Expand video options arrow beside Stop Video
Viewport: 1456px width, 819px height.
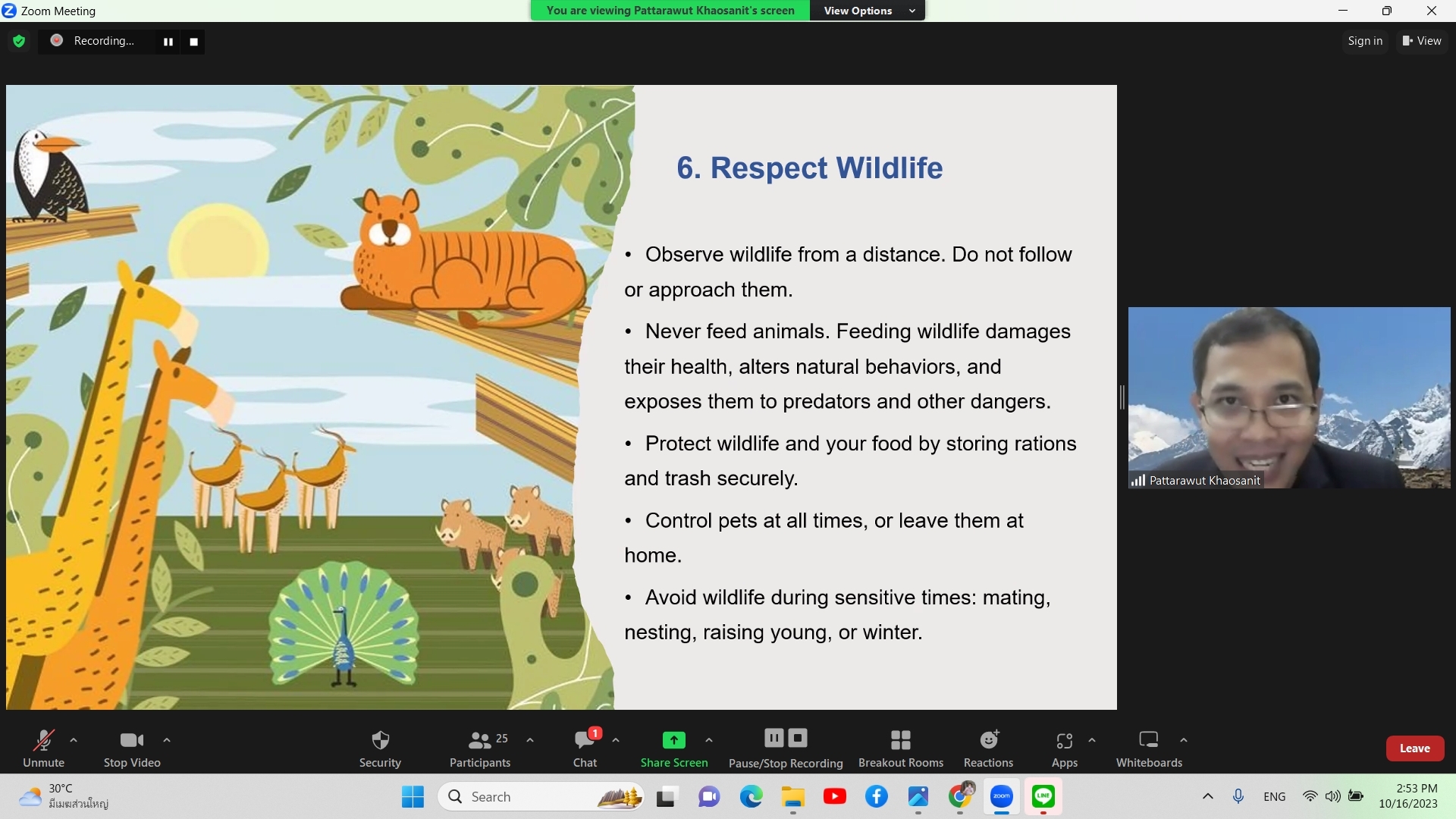pyautogui.click(x=167, y=739)
